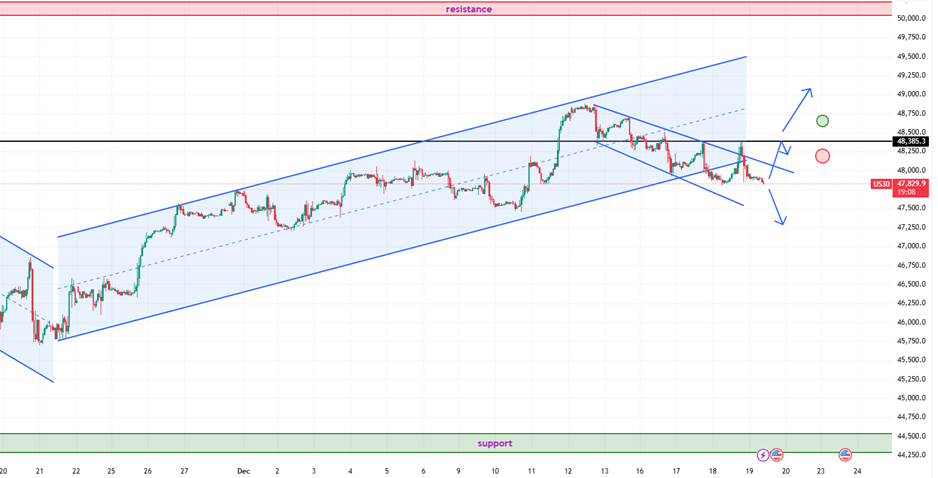Select the green circle marker

tap(822, 121)
